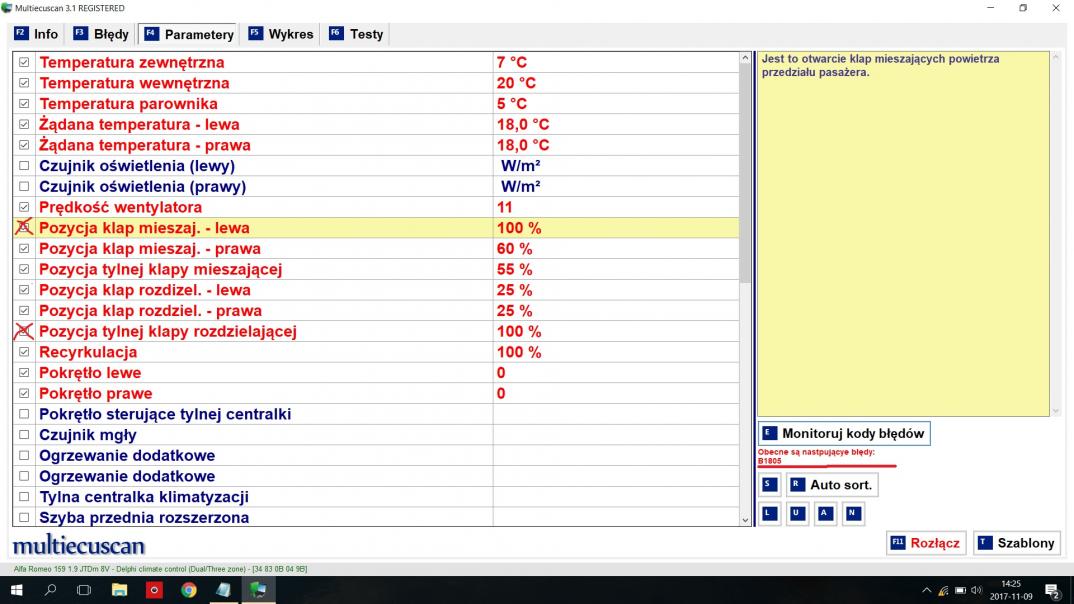Click parameter list scrollbar down arrow

click(745, 520)
